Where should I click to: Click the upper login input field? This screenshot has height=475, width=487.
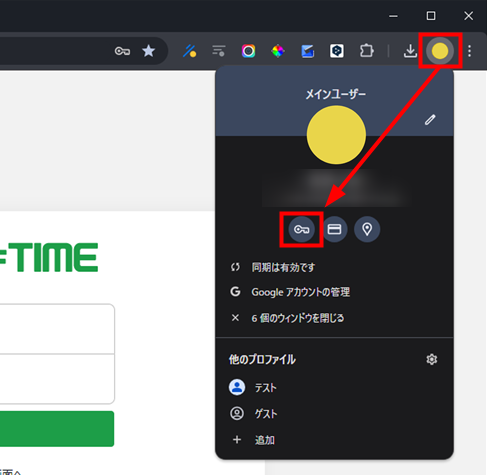57,329
